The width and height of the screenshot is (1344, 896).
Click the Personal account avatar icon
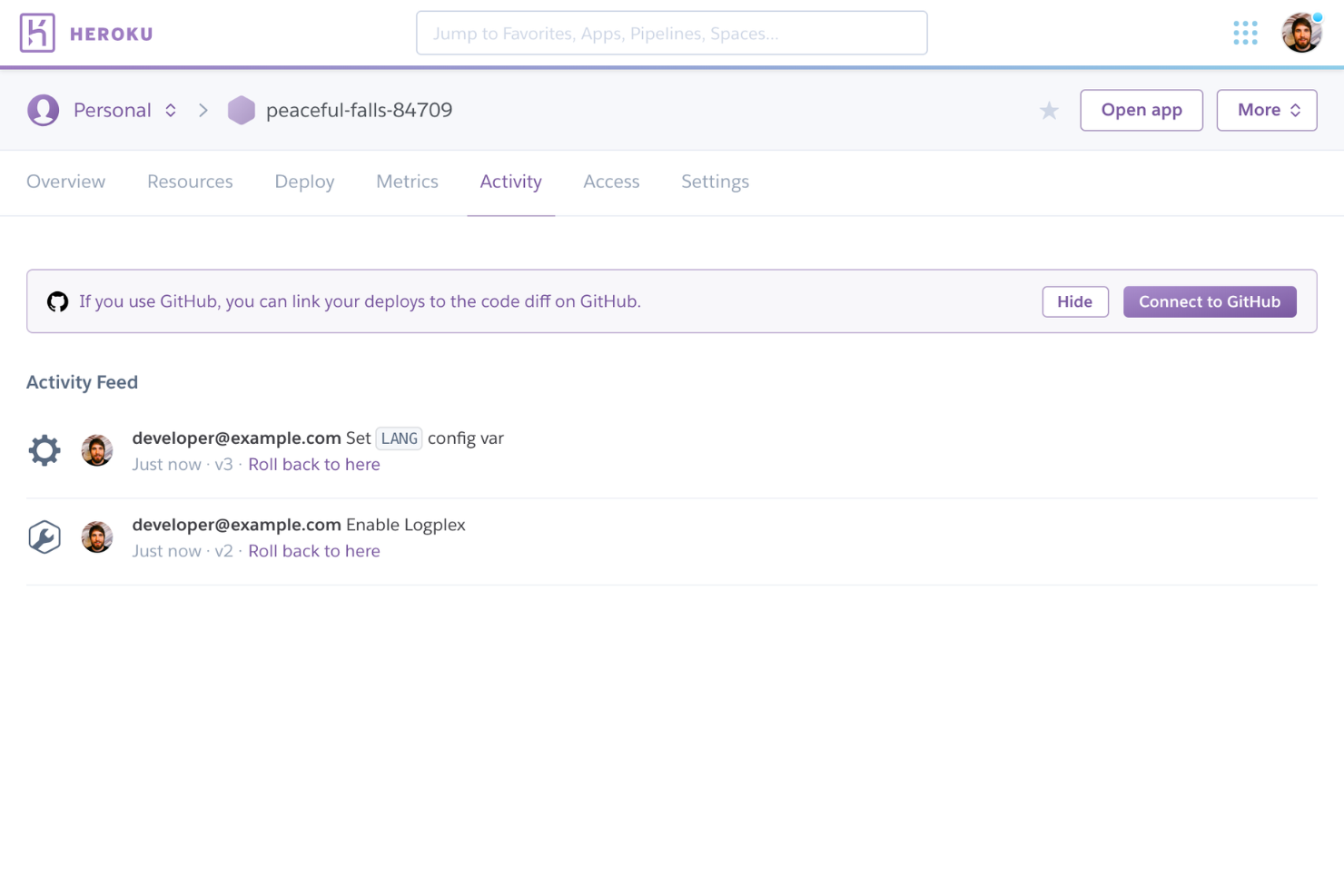click(x=43, y=110)
